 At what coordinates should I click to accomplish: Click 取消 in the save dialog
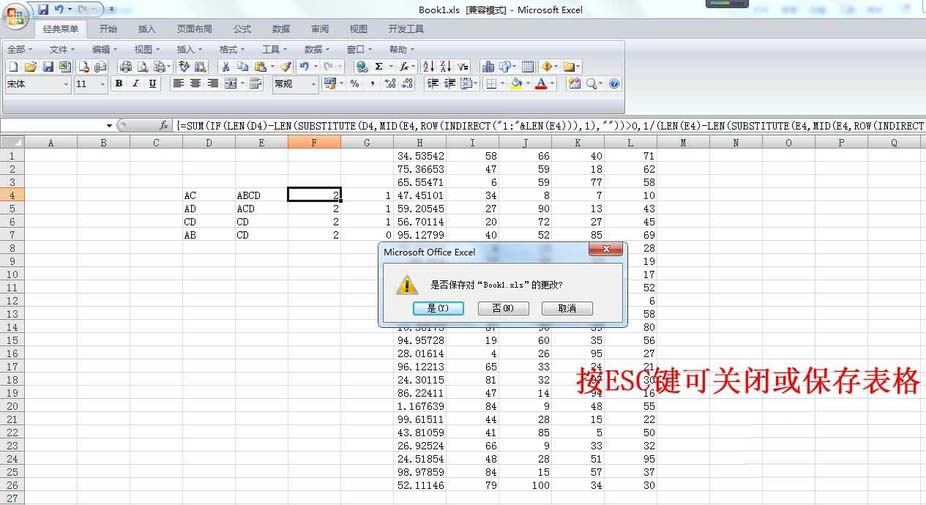click(567, 308)
